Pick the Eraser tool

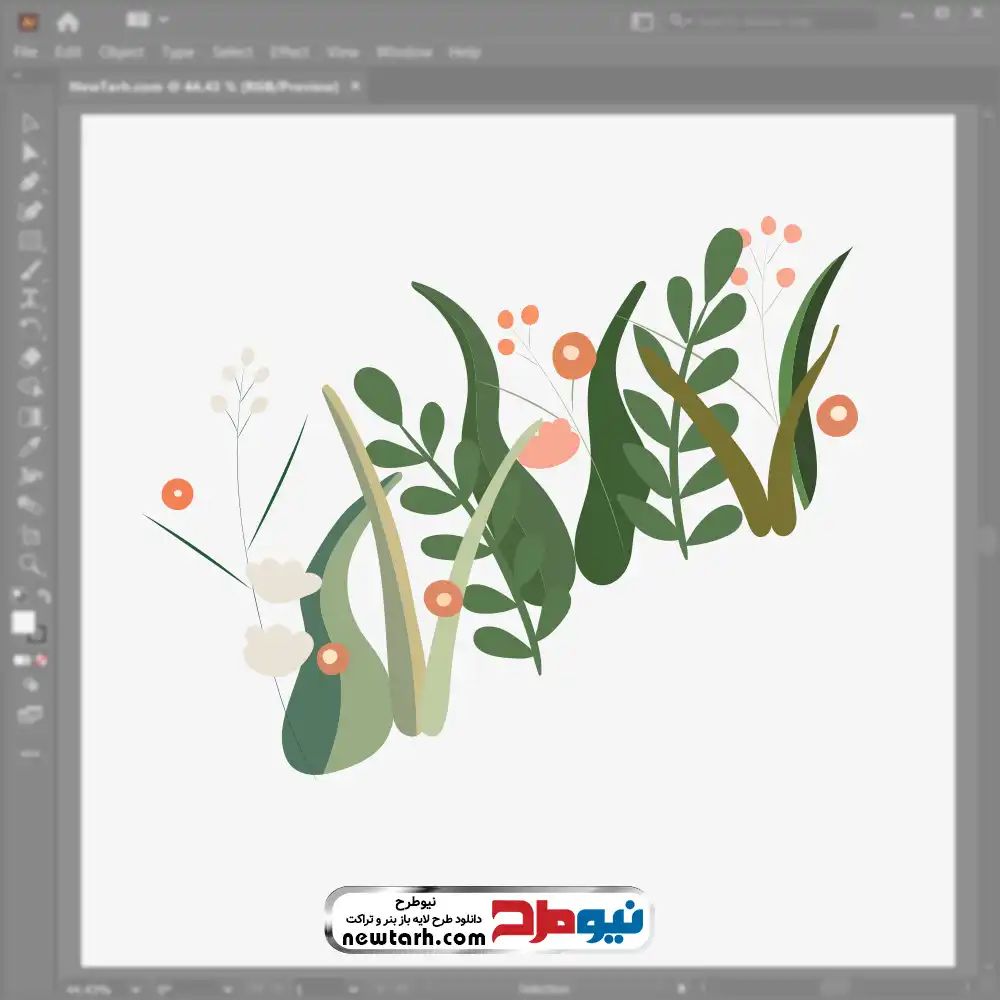(29, 357)
